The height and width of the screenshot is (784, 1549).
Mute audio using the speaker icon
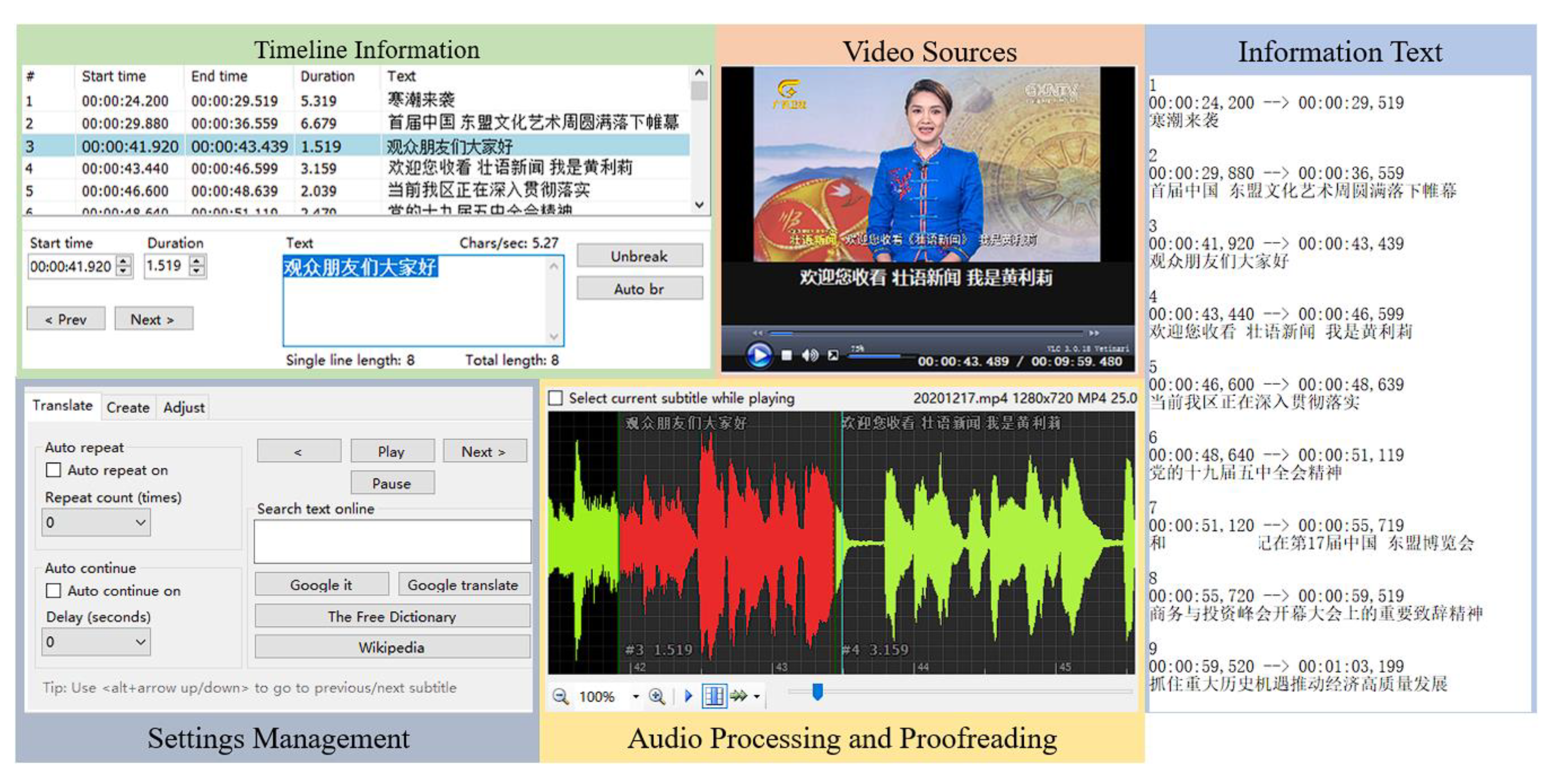point(809,355)
